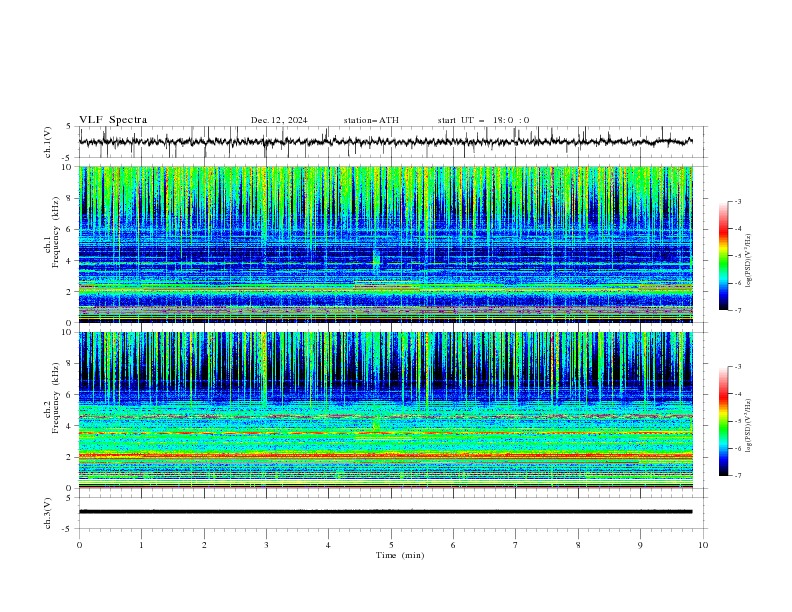Click the upper PSD color bar

point(724,255)
